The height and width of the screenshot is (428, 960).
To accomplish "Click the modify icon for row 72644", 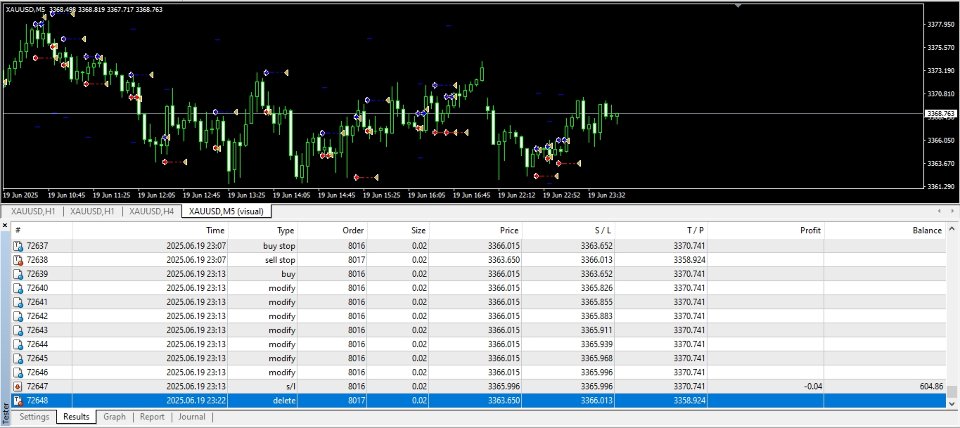I will click(18, 345).
